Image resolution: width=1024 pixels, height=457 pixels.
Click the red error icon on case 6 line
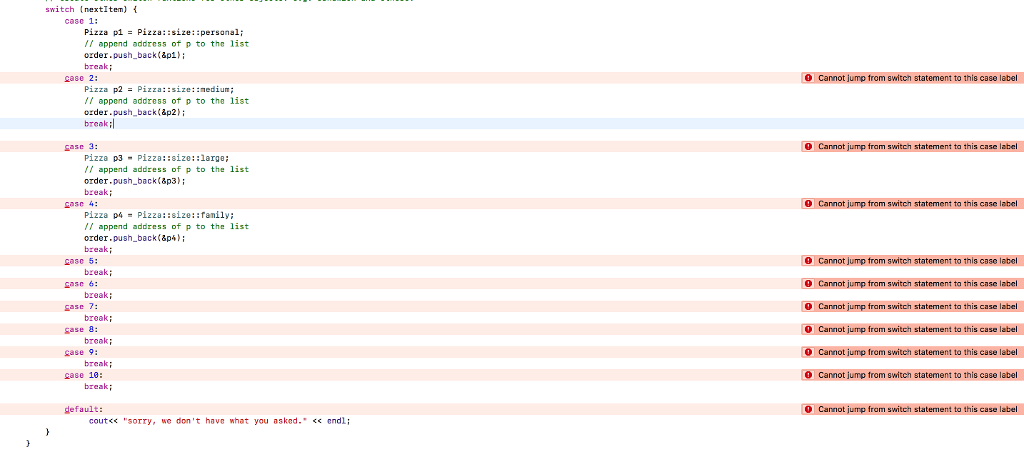808,283
